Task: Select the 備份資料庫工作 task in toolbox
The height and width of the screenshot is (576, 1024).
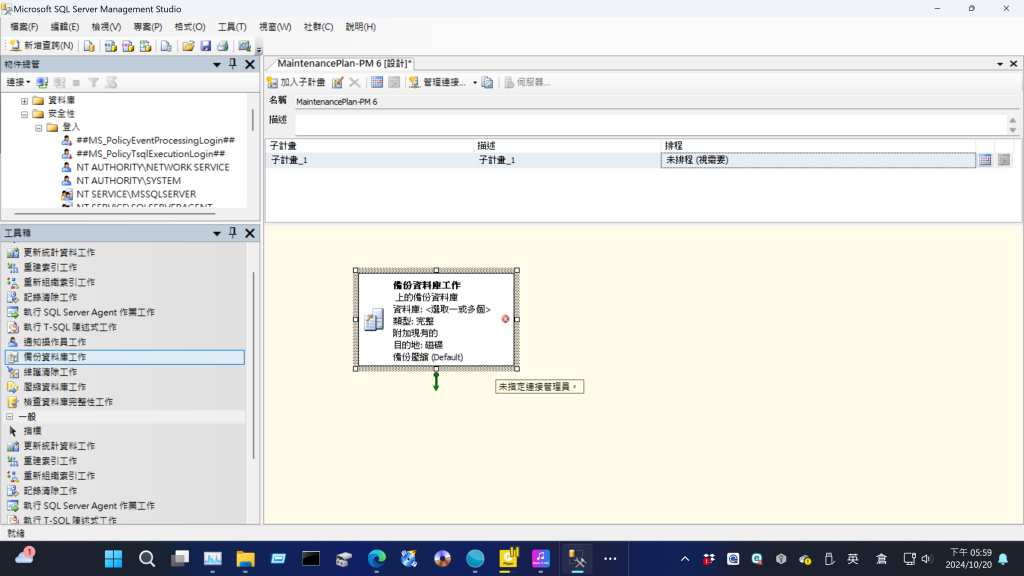Action: pyautogui.click(x=55, y=357)
